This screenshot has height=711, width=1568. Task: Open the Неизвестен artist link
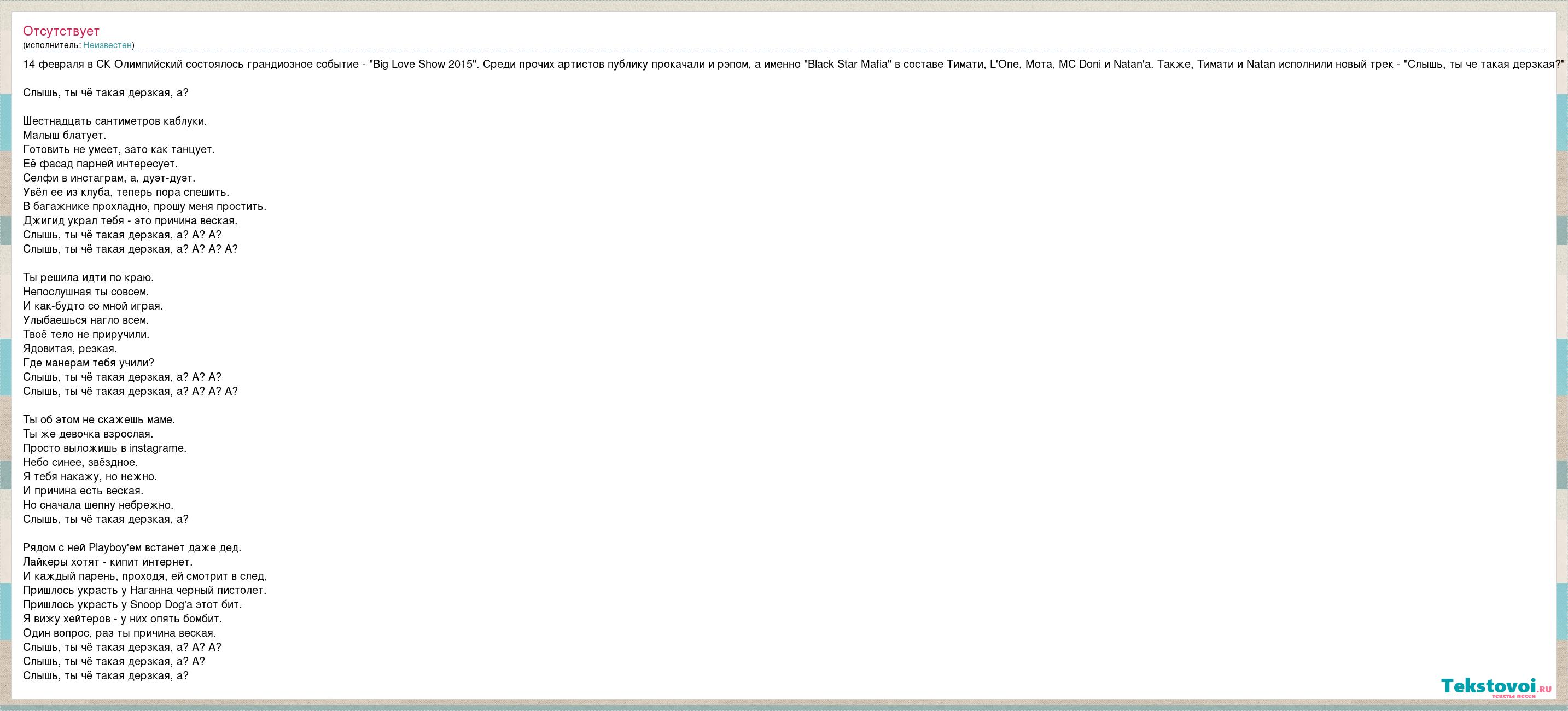tap(107, 45)
